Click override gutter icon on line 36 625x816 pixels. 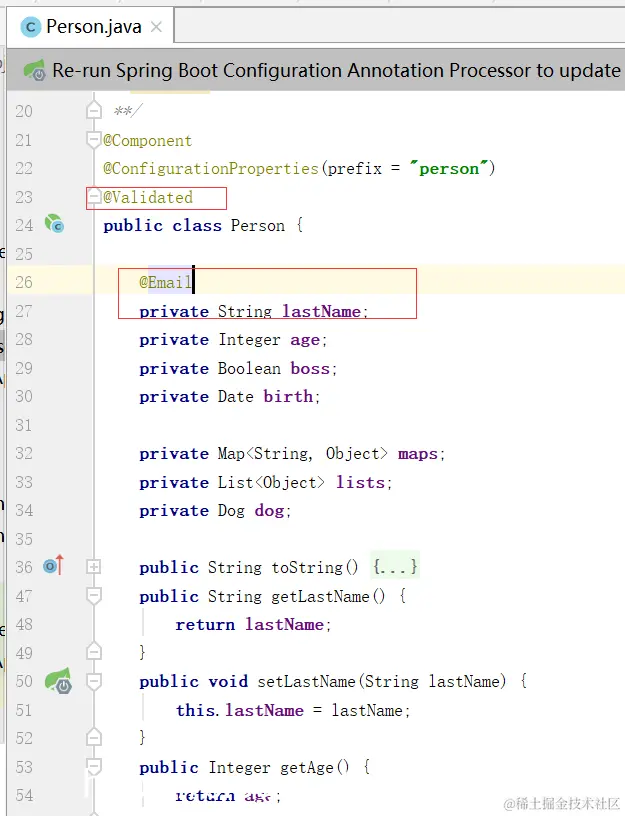[54, 565]
